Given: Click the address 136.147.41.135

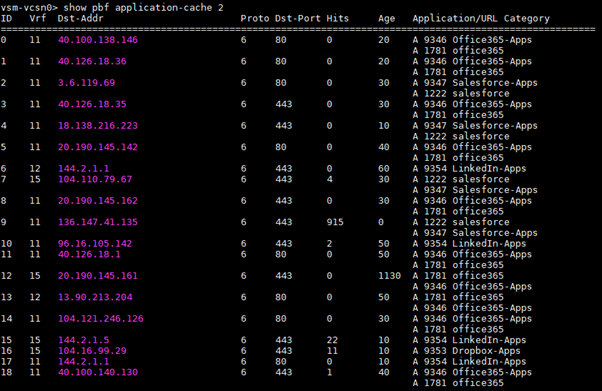Looking at the screenshot, I should tap(98, 222).
